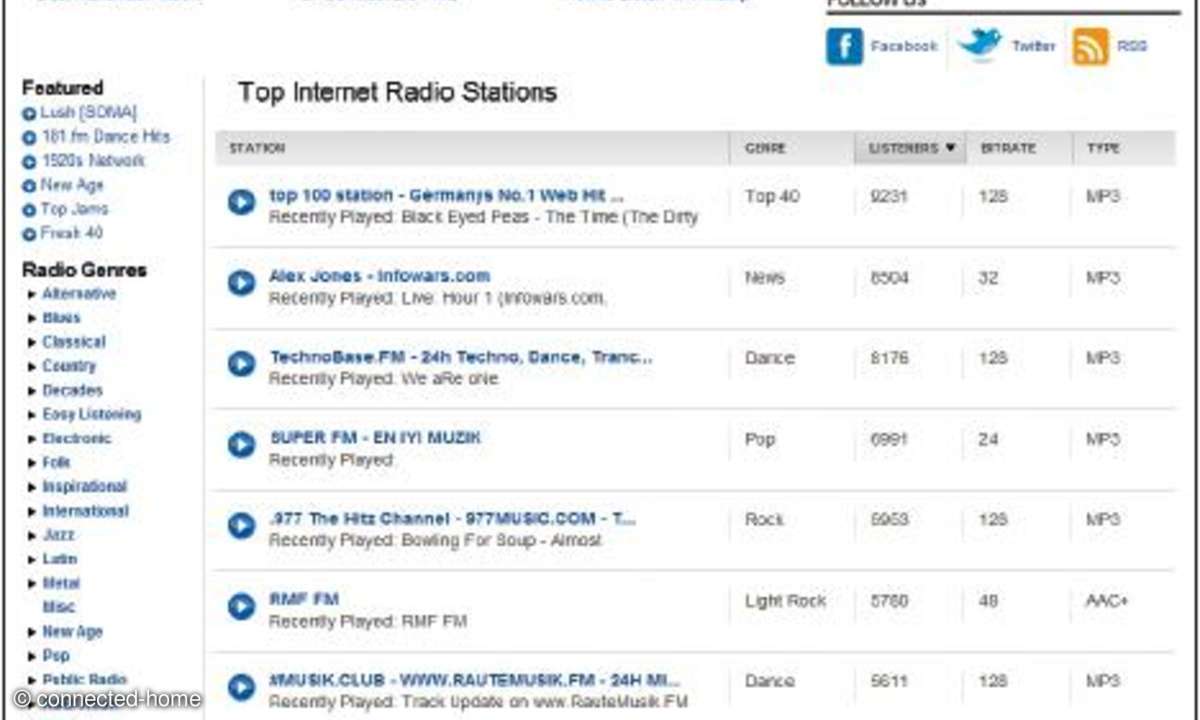Open the Misc genre
The width and height of the screenshot is (1200, 720).
coord(58,607)
